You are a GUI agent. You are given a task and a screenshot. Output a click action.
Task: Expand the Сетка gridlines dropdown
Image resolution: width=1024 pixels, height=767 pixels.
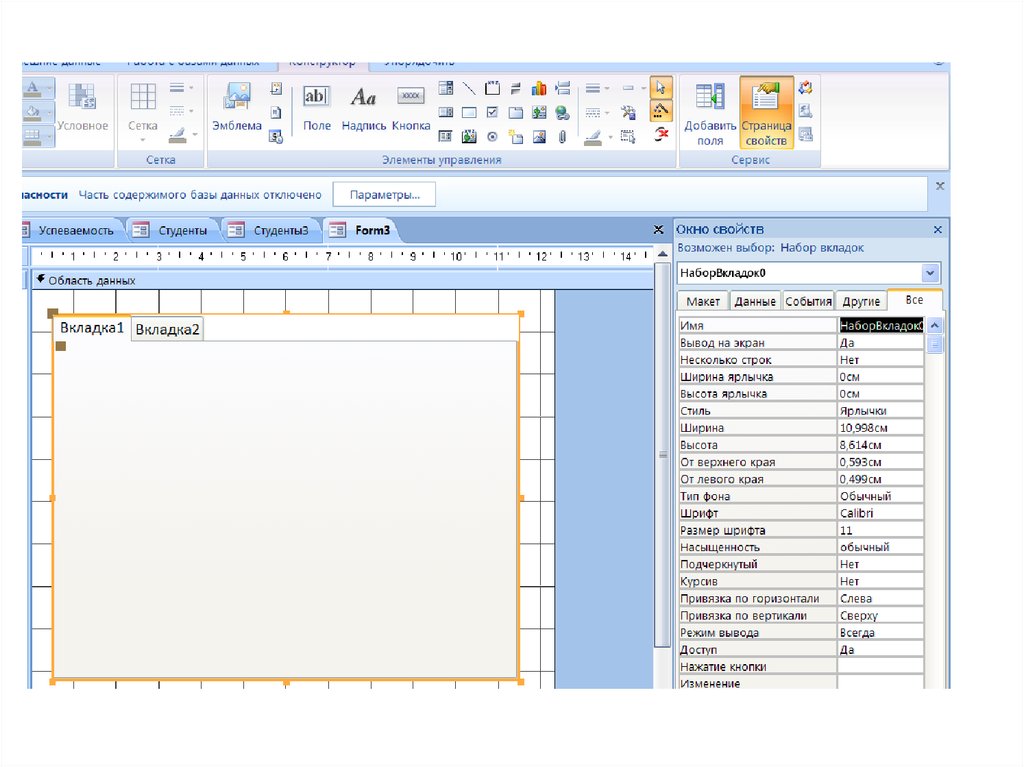click(x=143, y=140)
